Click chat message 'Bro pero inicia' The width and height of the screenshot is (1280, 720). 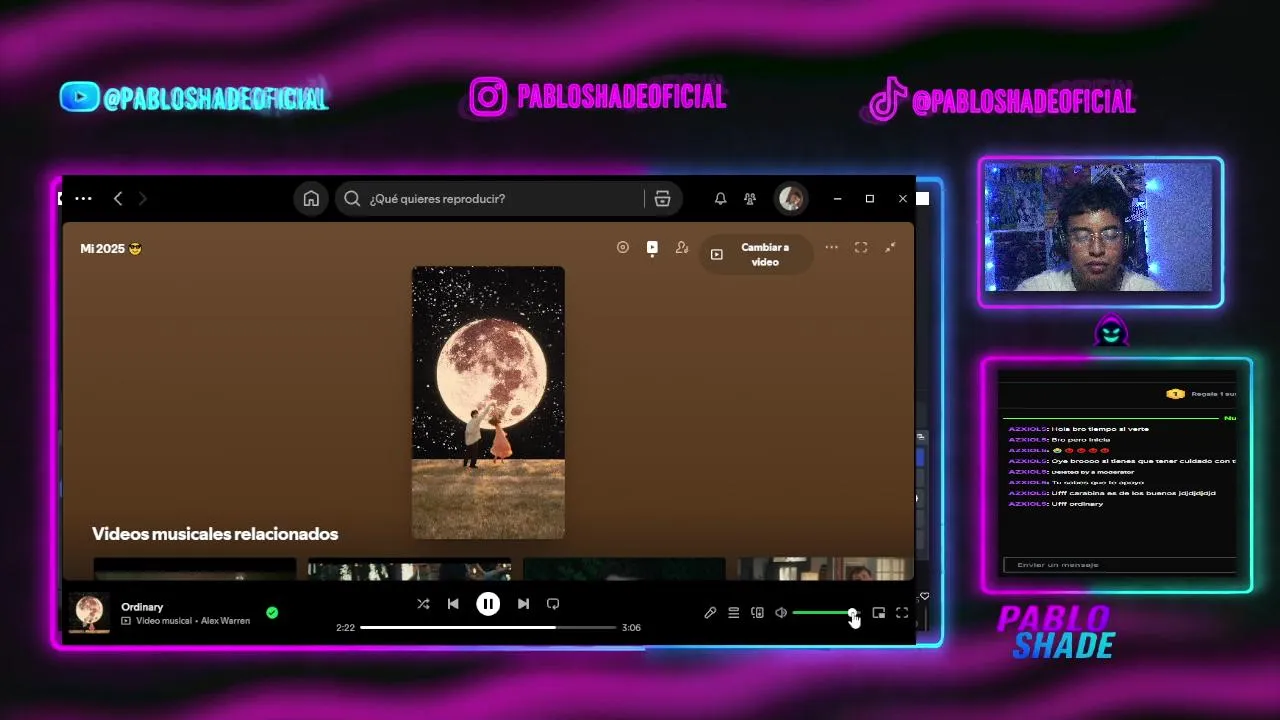click(1059, 440)
